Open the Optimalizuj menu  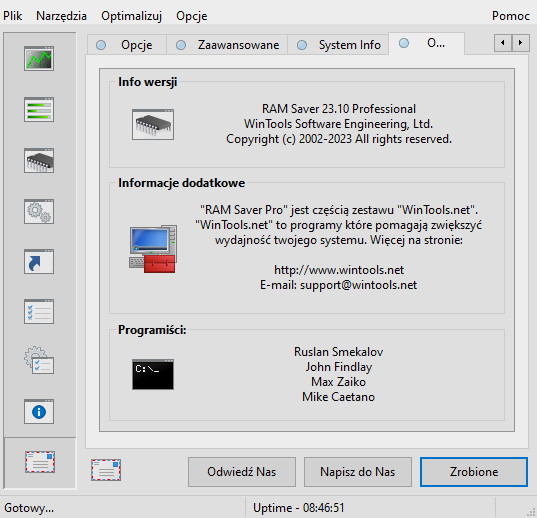tap(131, 16)
